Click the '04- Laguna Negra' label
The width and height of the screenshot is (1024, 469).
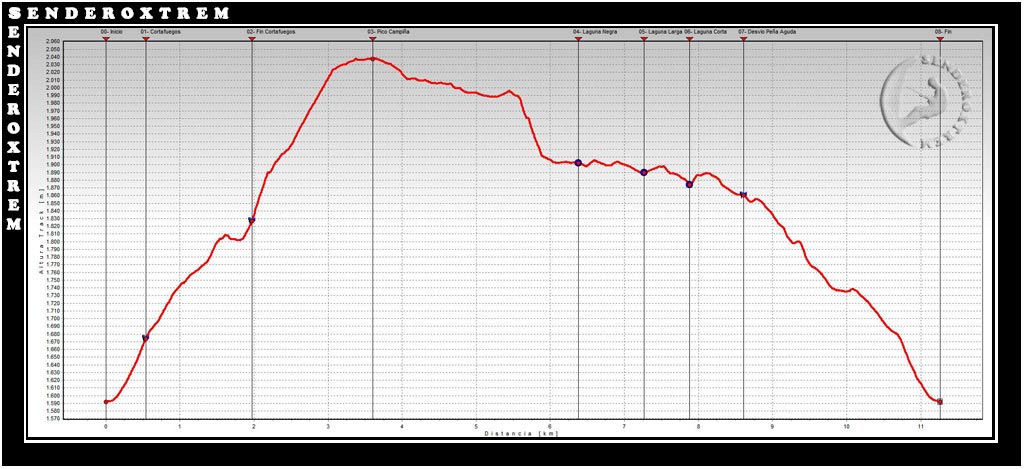coord(595,31)
